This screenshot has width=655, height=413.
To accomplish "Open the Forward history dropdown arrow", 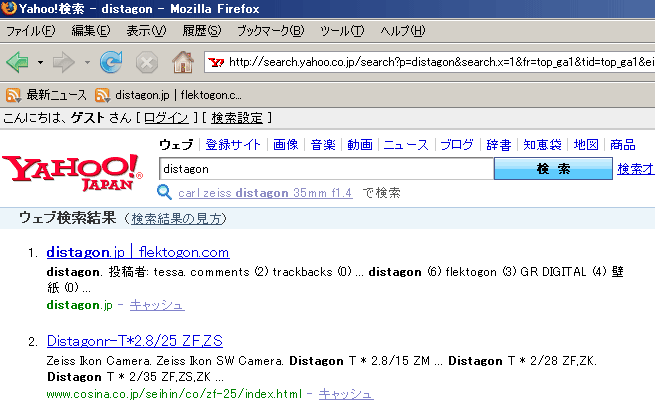I will coord(87,63).
